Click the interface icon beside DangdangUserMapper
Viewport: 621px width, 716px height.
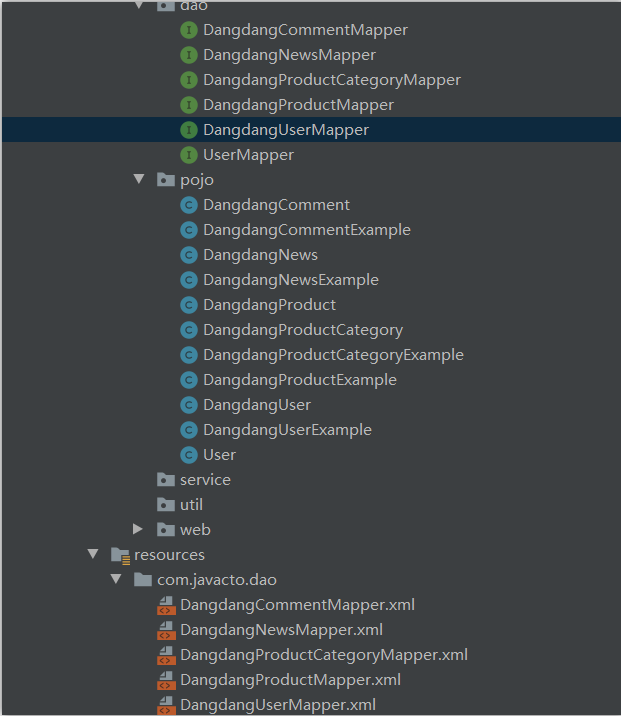coord(189,130)
